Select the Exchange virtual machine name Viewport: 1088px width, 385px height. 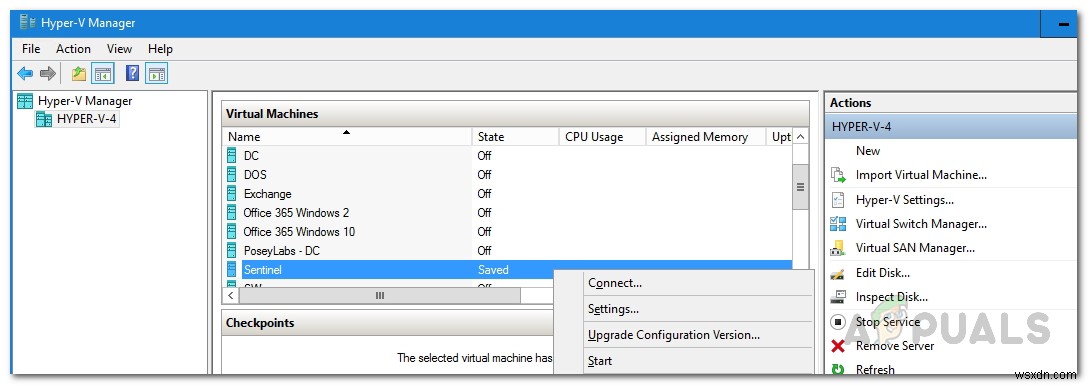click(x=268, y=194)
